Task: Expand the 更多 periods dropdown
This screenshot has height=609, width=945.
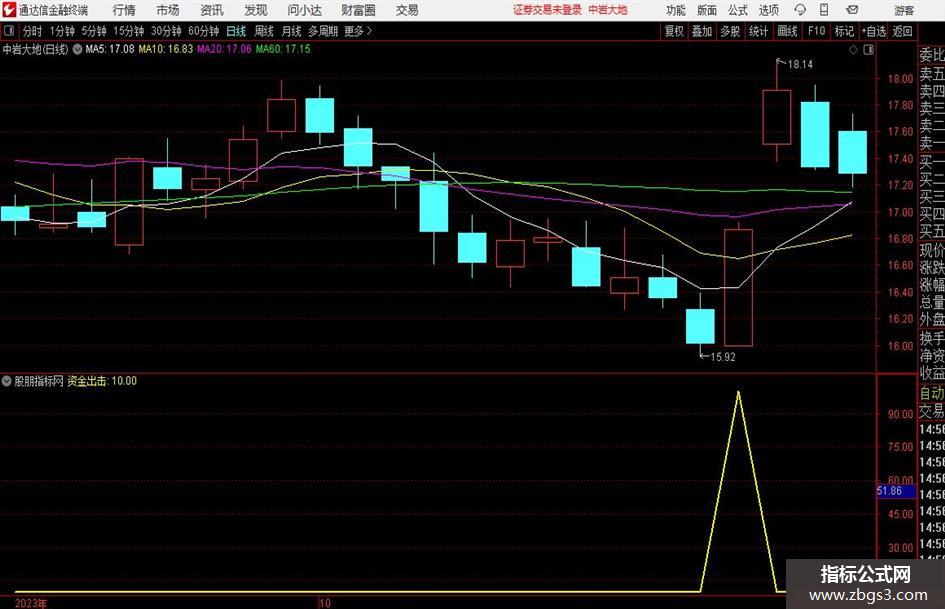Action: [x=358, y=31]
